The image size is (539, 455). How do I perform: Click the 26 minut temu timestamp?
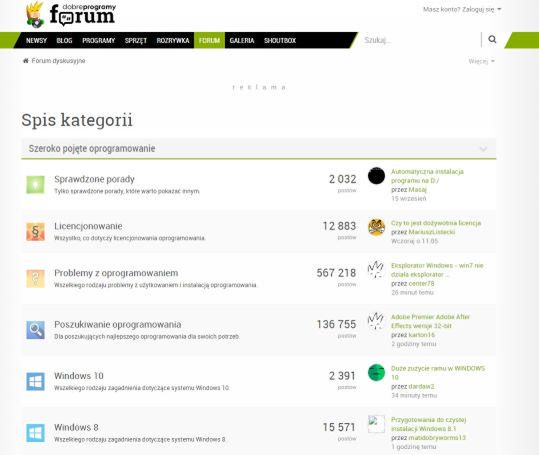412,292
